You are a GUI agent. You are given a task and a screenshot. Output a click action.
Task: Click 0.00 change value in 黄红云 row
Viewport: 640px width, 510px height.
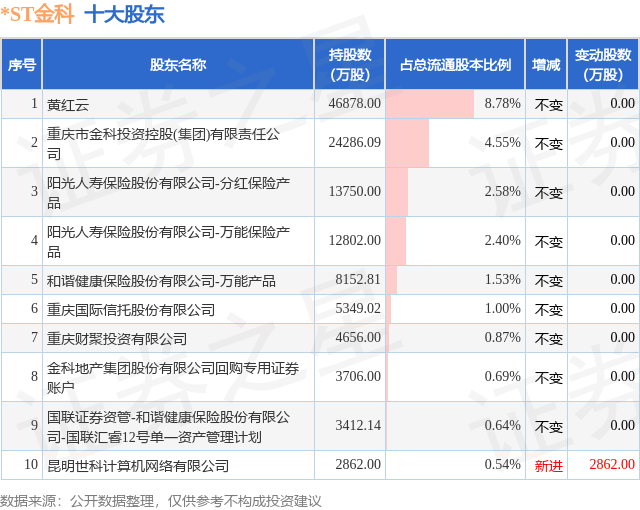(x=622, y=103)
